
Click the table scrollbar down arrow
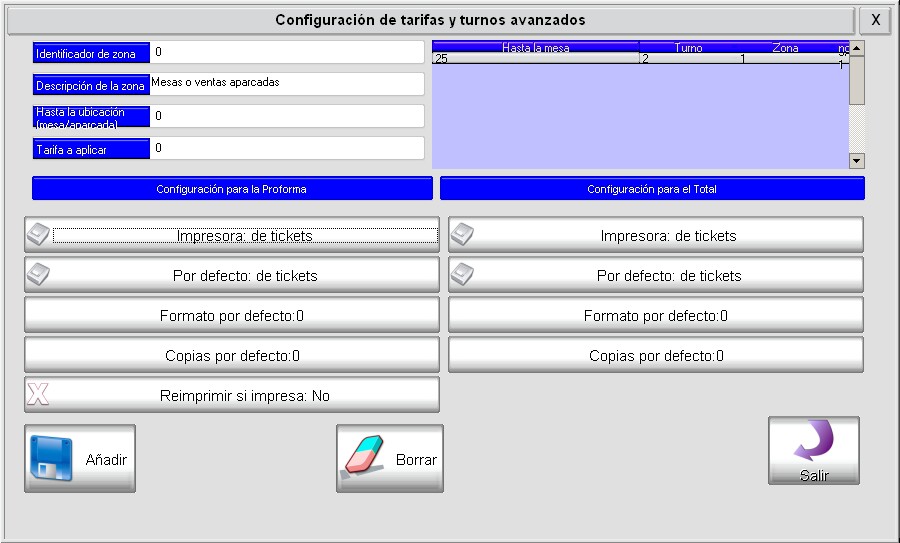coord(856,161)
